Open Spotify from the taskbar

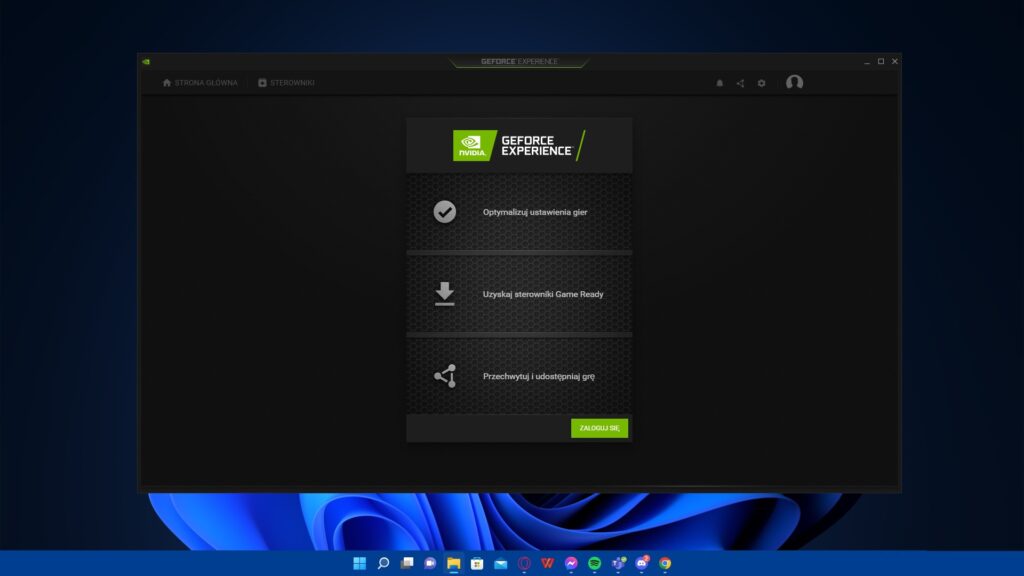pos(594,563)
